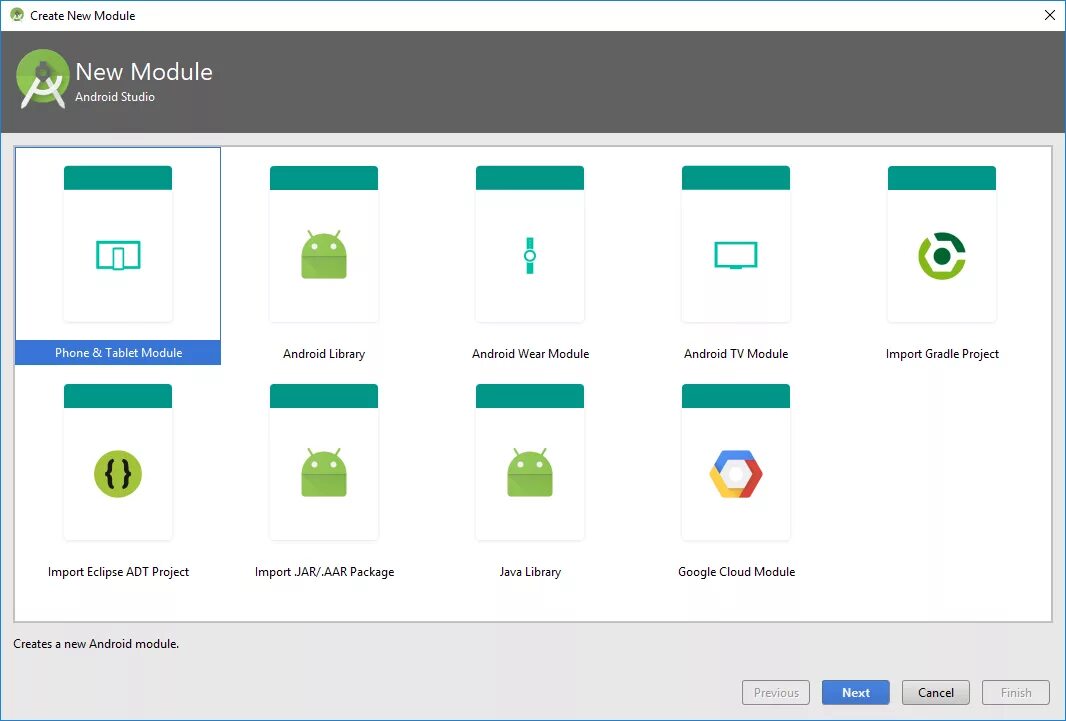
Task: Click the Android Studio logo in header
Action: pos(42,80)
